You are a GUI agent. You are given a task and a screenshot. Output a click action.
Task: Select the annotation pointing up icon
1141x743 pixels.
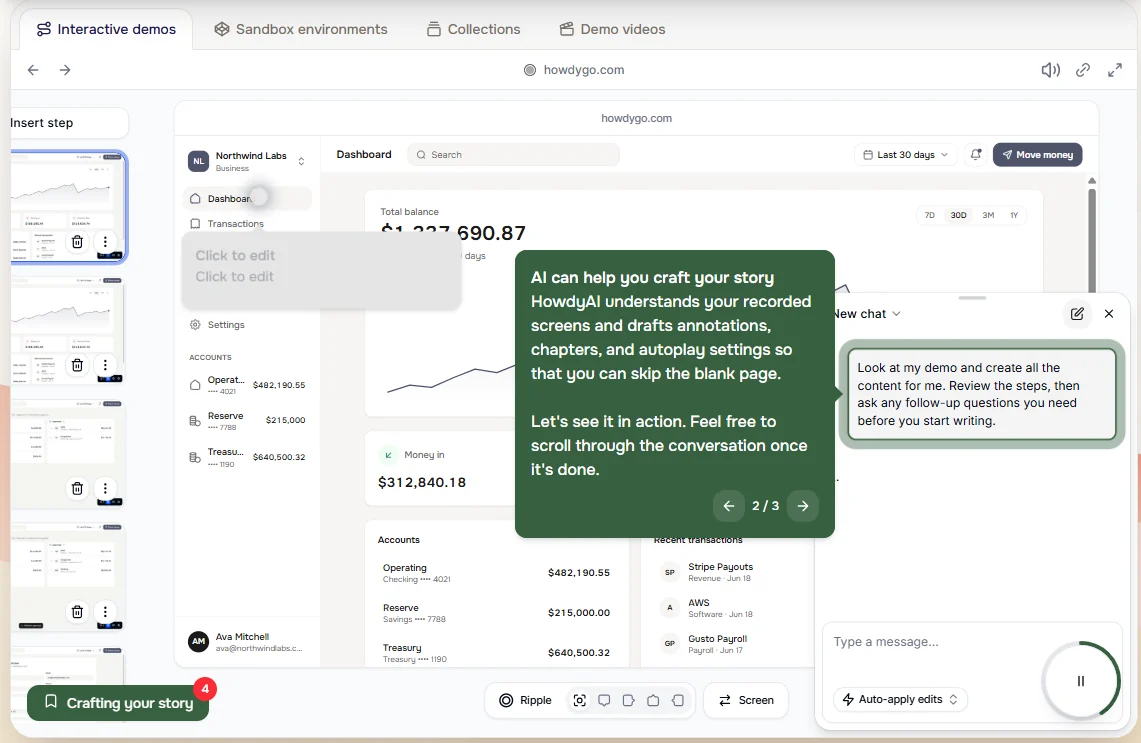653,700
